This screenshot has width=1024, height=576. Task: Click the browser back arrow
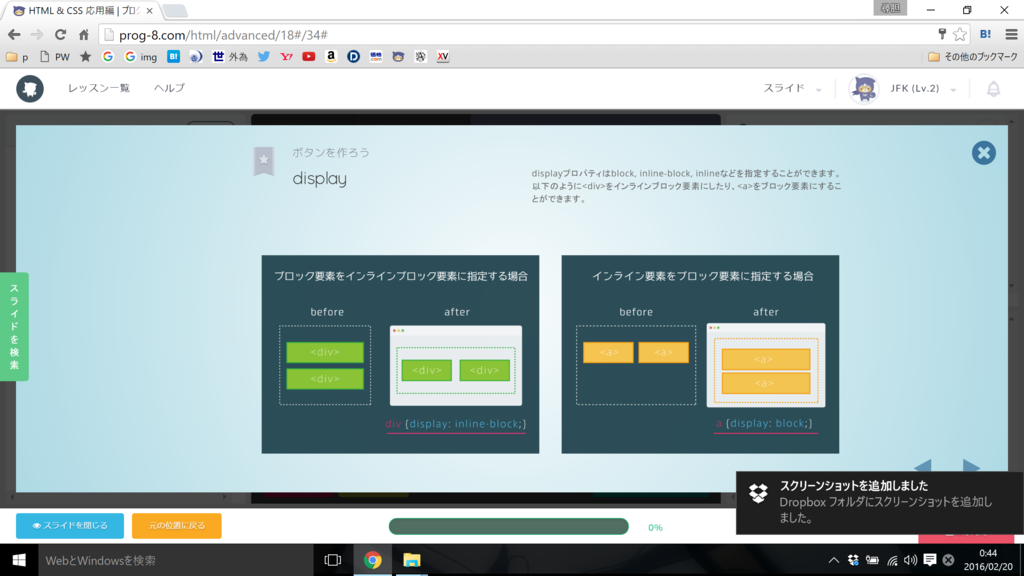pos(14,35)
